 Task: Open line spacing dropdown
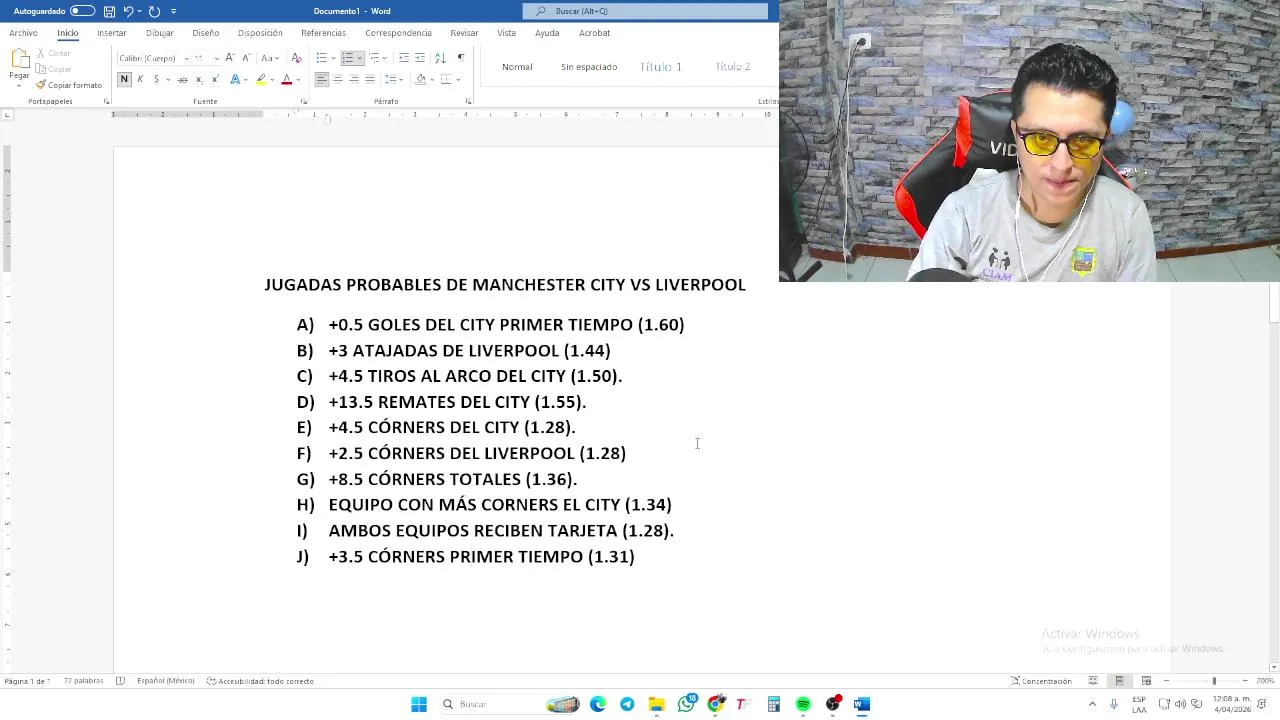(x=390, y=79)
